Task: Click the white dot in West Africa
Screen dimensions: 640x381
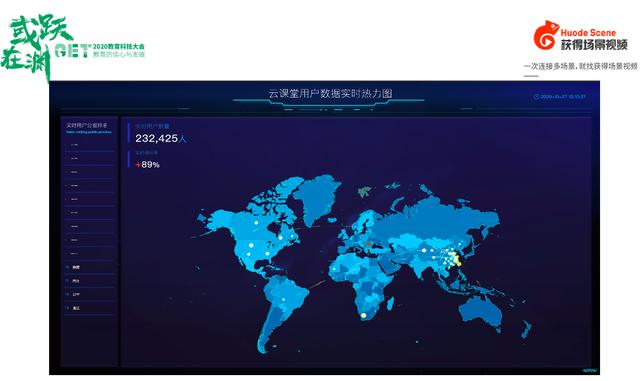Action: click(x=335, y=270)
